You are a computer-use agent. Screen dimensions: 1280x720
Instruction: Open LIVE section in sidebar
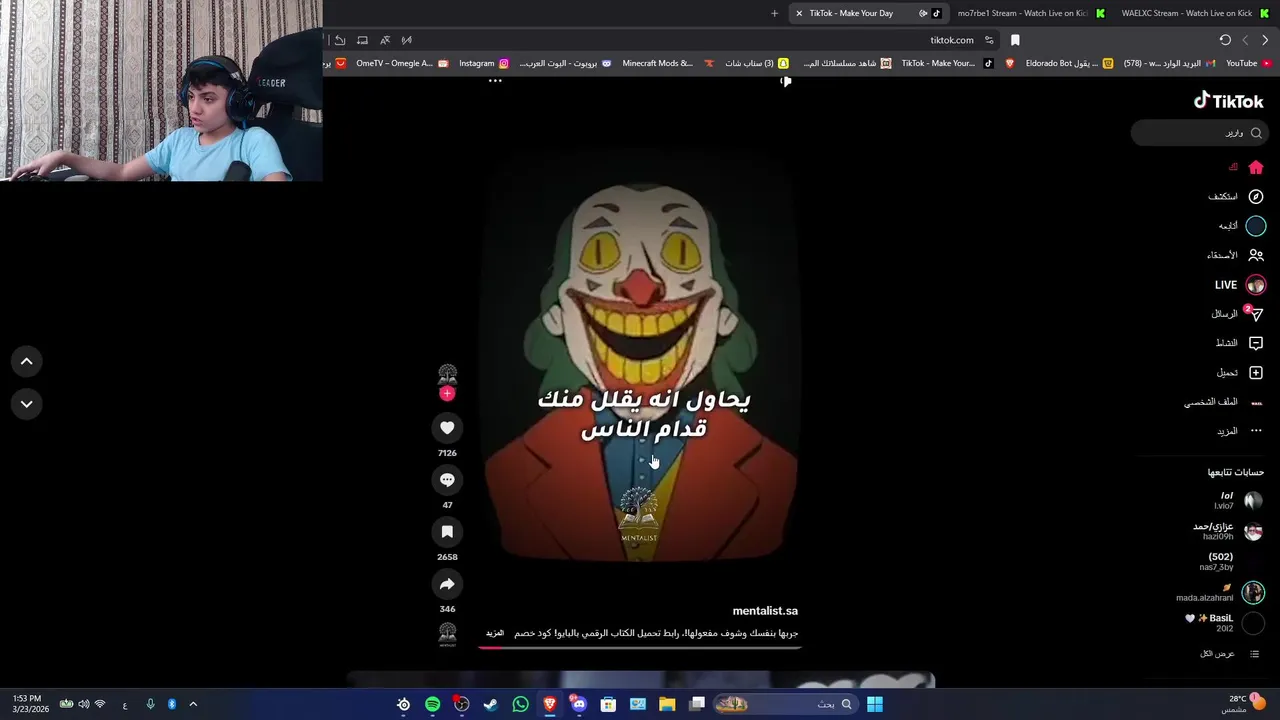coord(1240,285)
